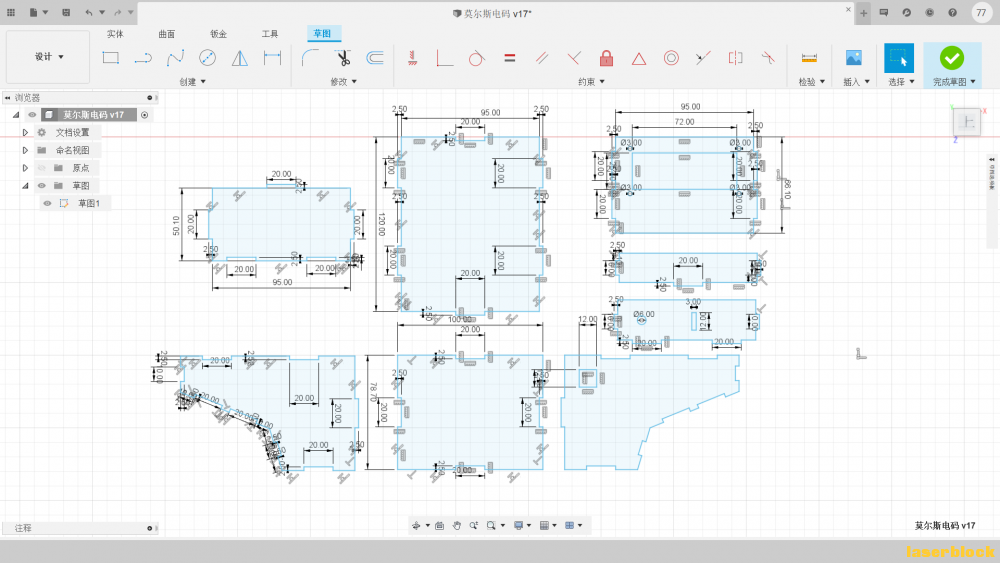1000x563 pixels.
Task: Select the Spline tool
Action: coord(175,58)
